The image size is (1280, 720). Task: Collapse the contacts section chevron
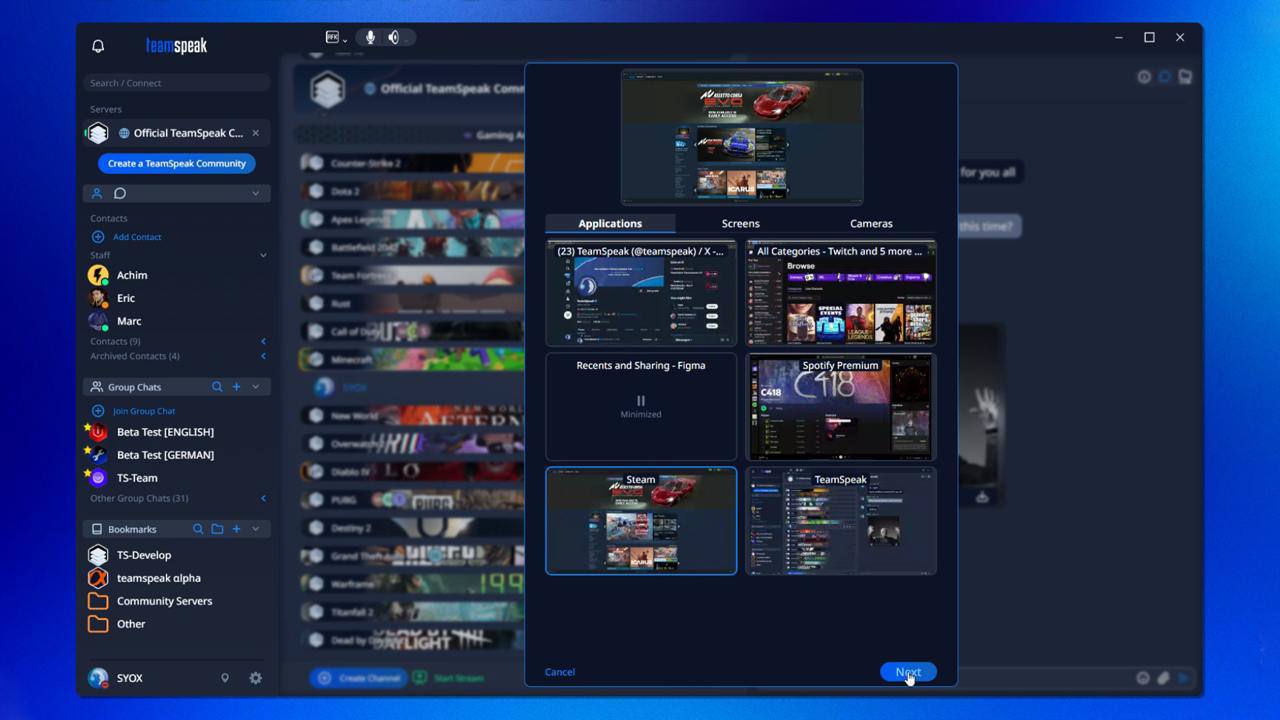(255, 193)
